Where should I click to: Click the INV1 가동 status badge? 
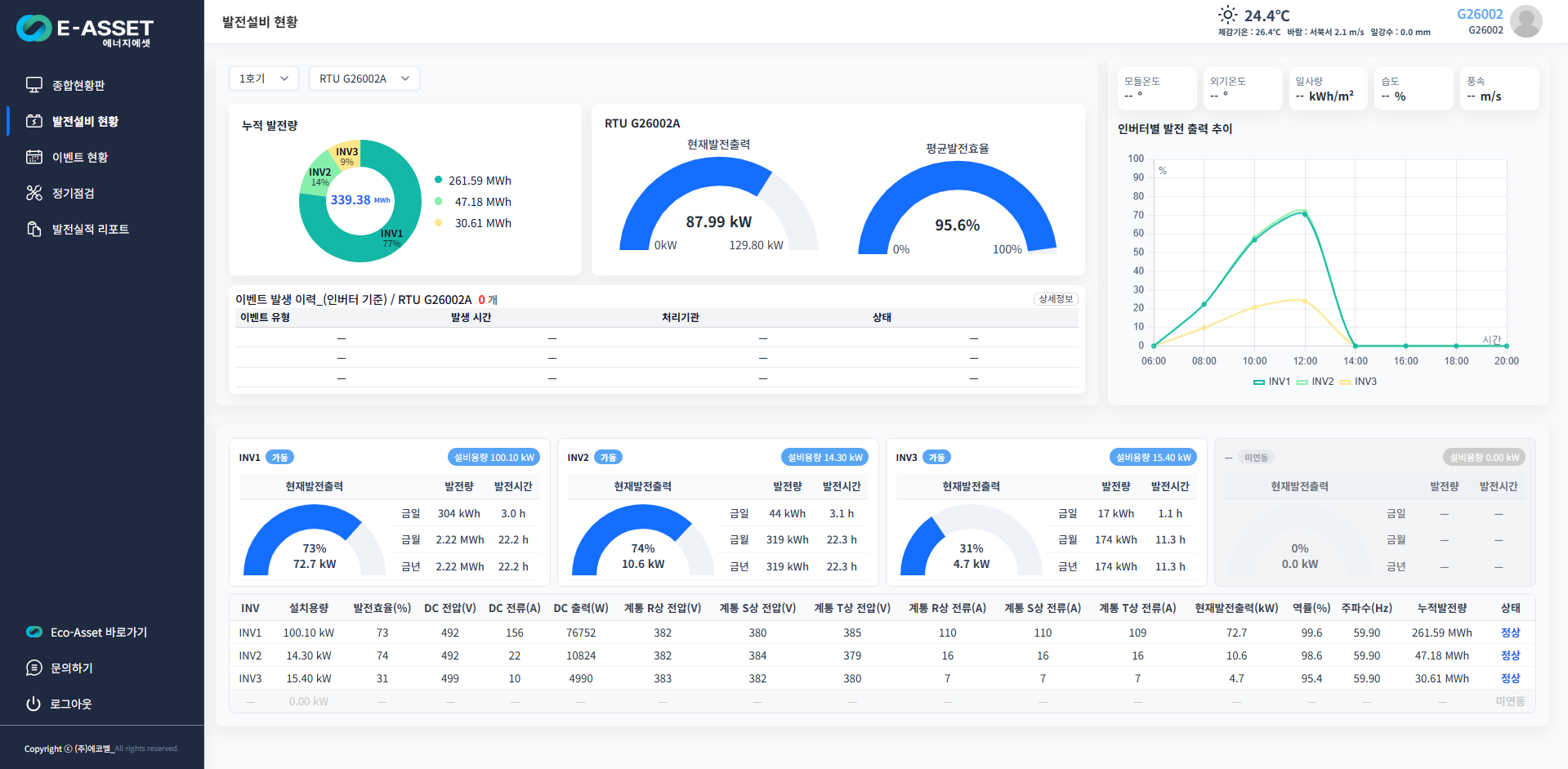coord(280,458)
